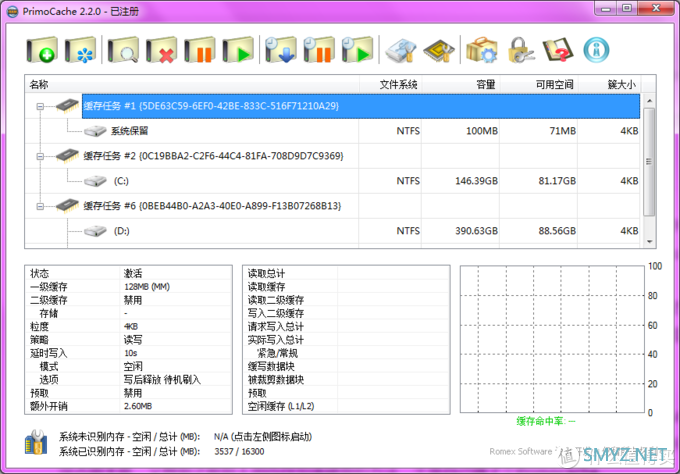View cache task properties with magnifier icon
The image size is (680, 474).
pyautogui.click(x=124, y=50)
